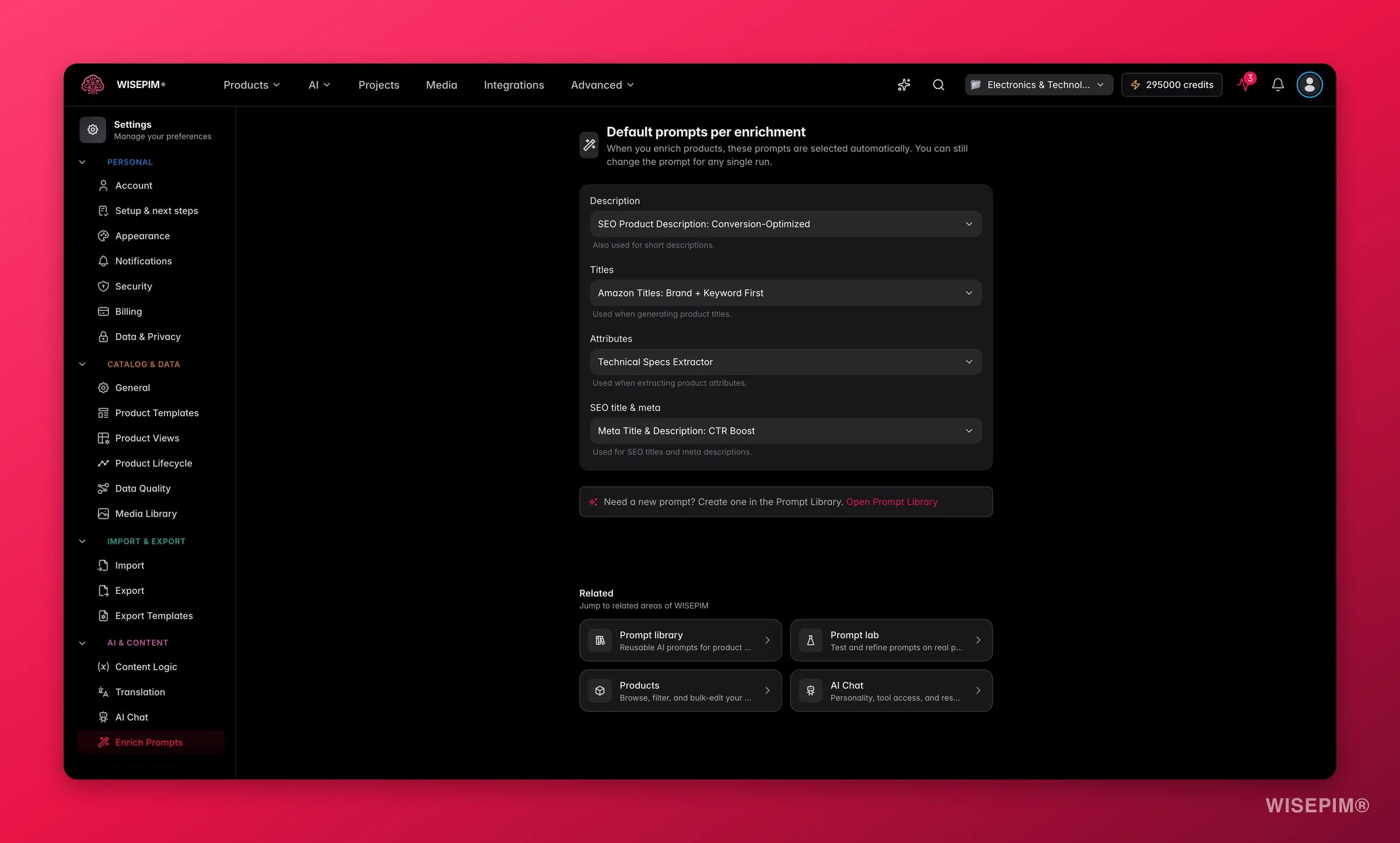Go to Media in the top bar
Viewport: 1400px width, 843px height.
point(442,85)
